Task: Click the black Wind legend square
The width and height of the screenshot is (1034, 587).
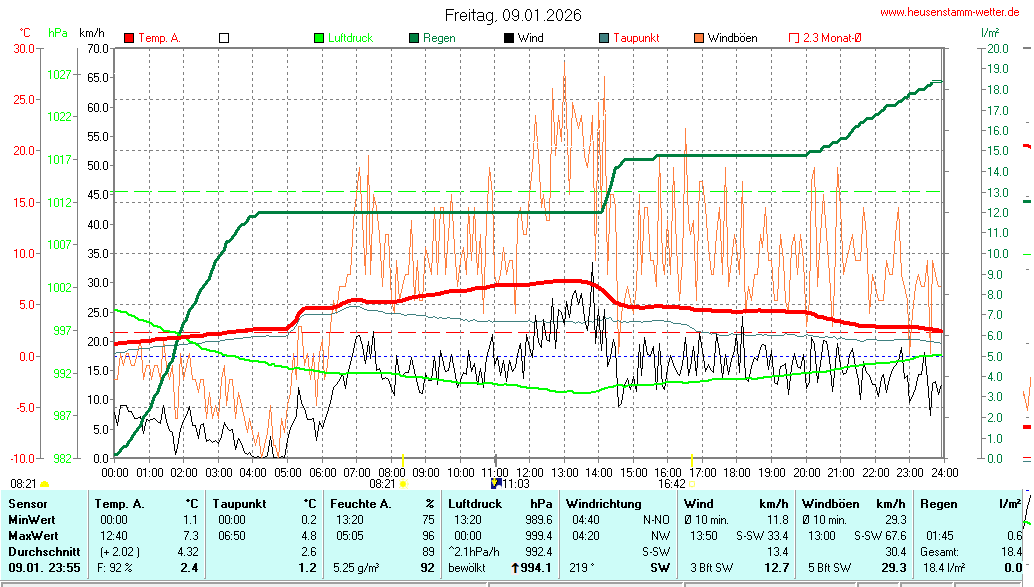Action: coord(509,38)
